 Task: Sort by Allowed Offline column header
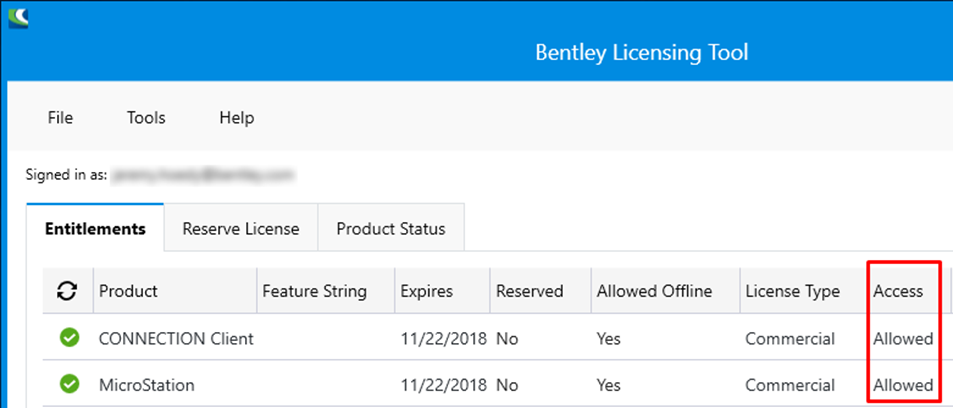click(x=654, y=291)
